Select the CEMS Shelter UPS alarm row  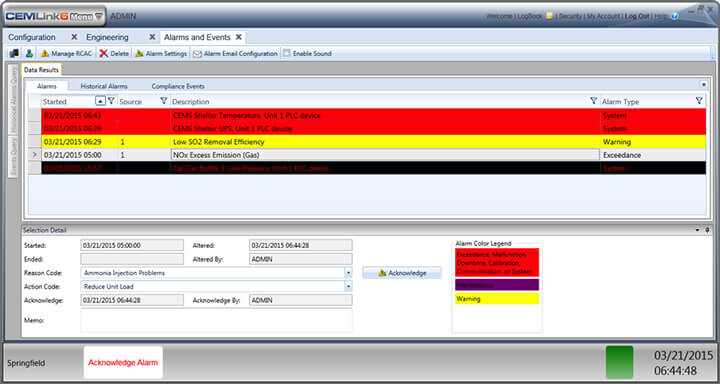tap(367, 128)
